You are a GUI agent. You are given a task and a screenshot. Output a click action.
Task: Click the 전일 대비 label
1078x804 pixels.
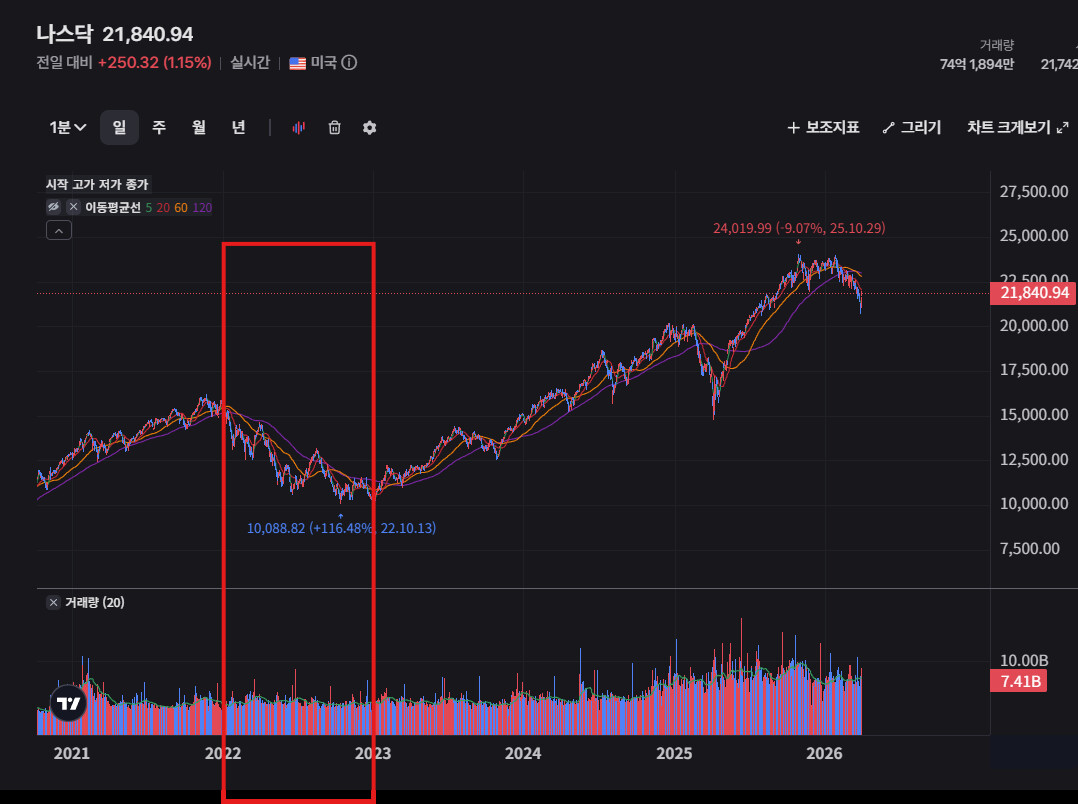pos(64,63)
